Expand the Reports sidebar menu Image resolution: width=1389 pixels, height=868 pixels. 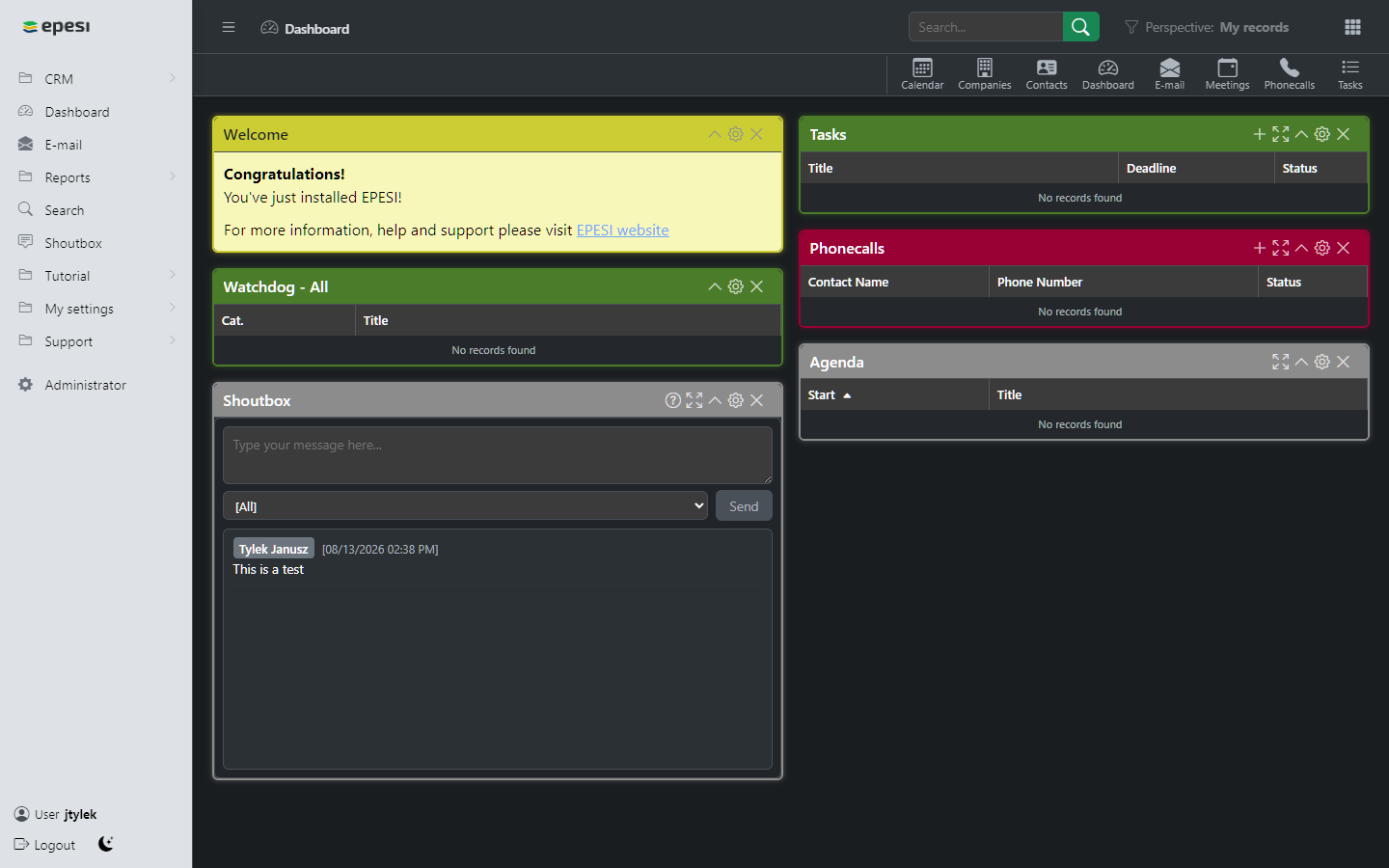(x=96, y=176)
